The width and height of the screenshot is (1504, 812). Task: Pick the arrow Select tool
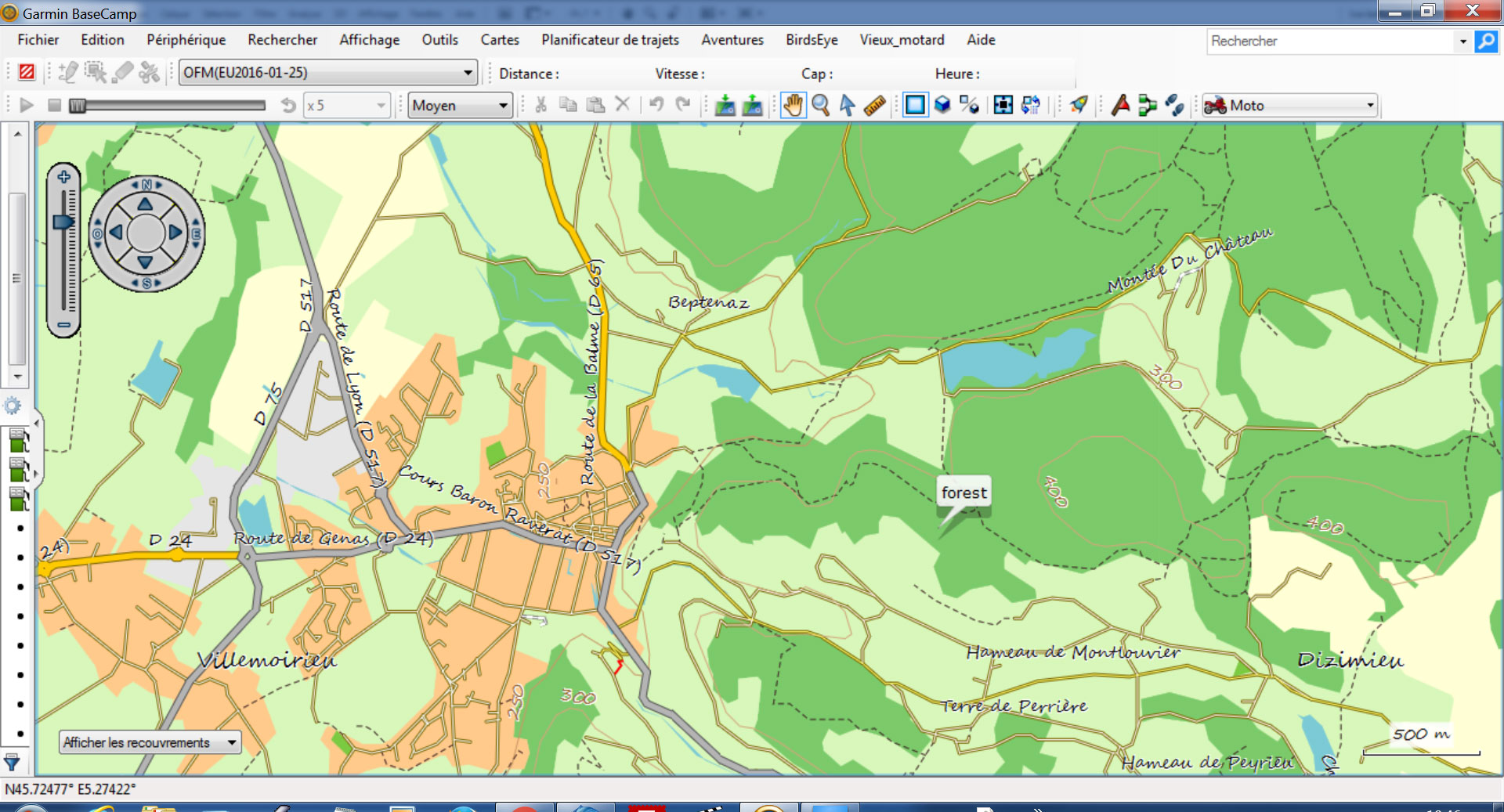pos(847,105)
